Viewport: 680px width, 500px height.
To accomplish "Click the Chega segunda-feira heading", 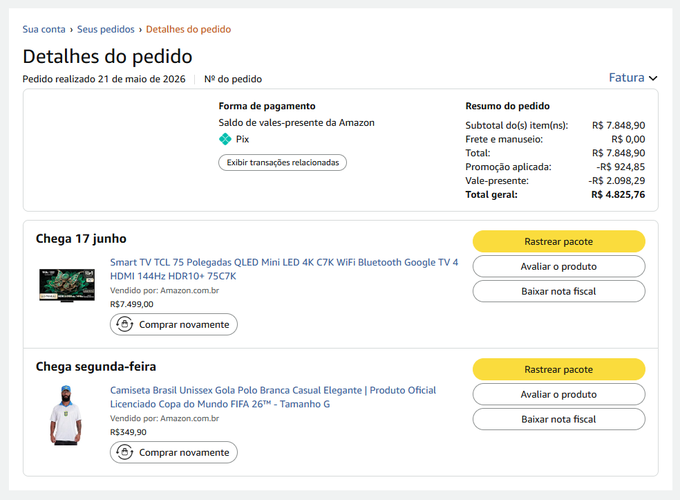I will [x=96, y=367].
